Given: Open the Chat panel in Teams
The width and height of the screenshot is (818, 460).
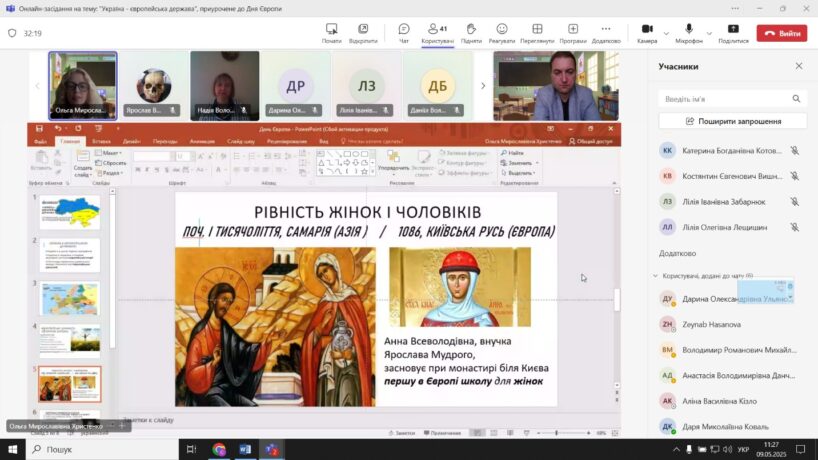Looking at the screenshot, I should tap(403, 32).
